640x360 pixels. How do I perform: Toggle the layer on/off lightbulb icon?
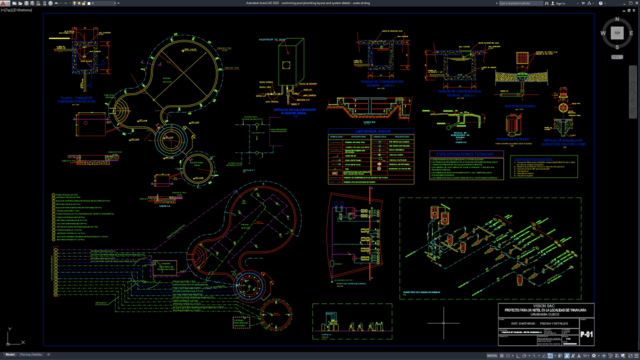74,3
